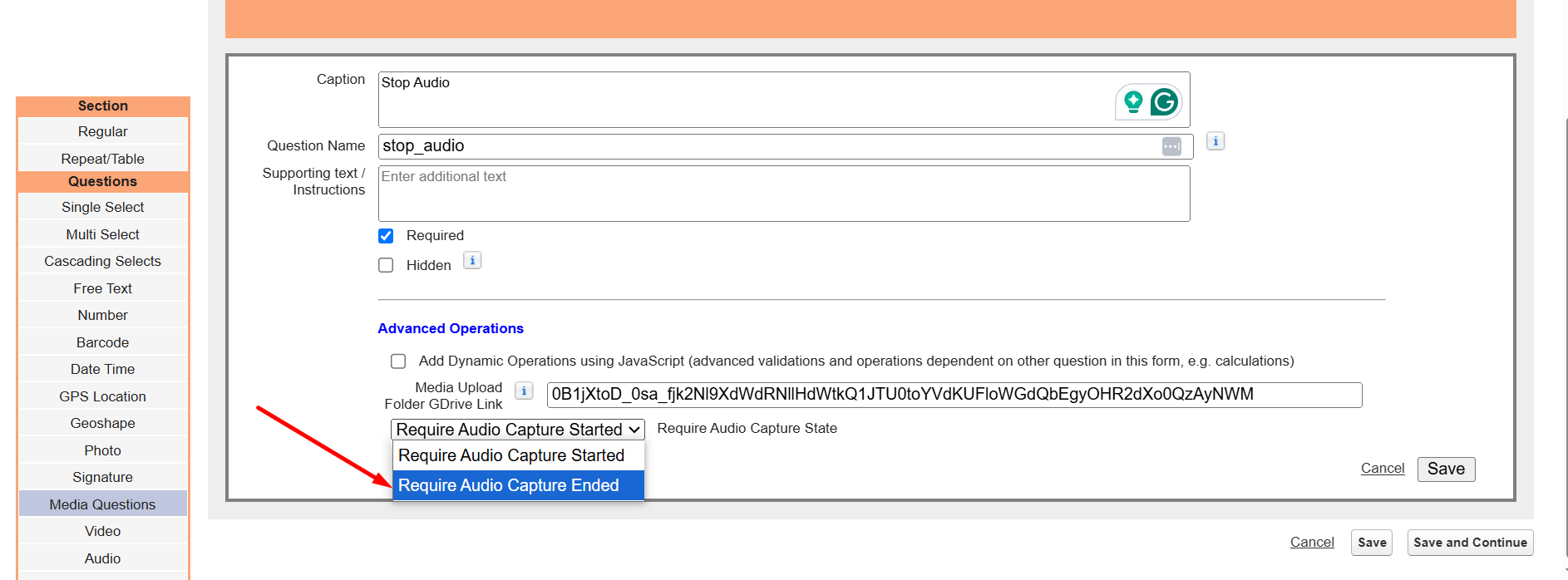Click the Section header in sidebar

(103, 106)
